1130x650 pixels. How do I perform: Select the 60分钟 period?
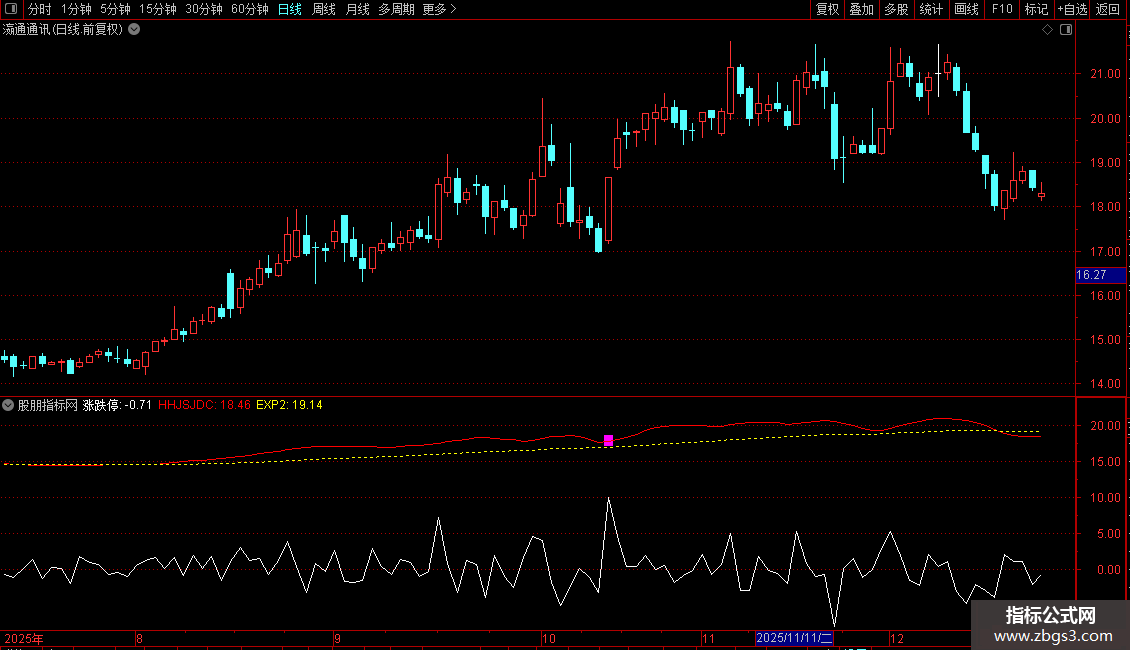[x=250, y=9]
